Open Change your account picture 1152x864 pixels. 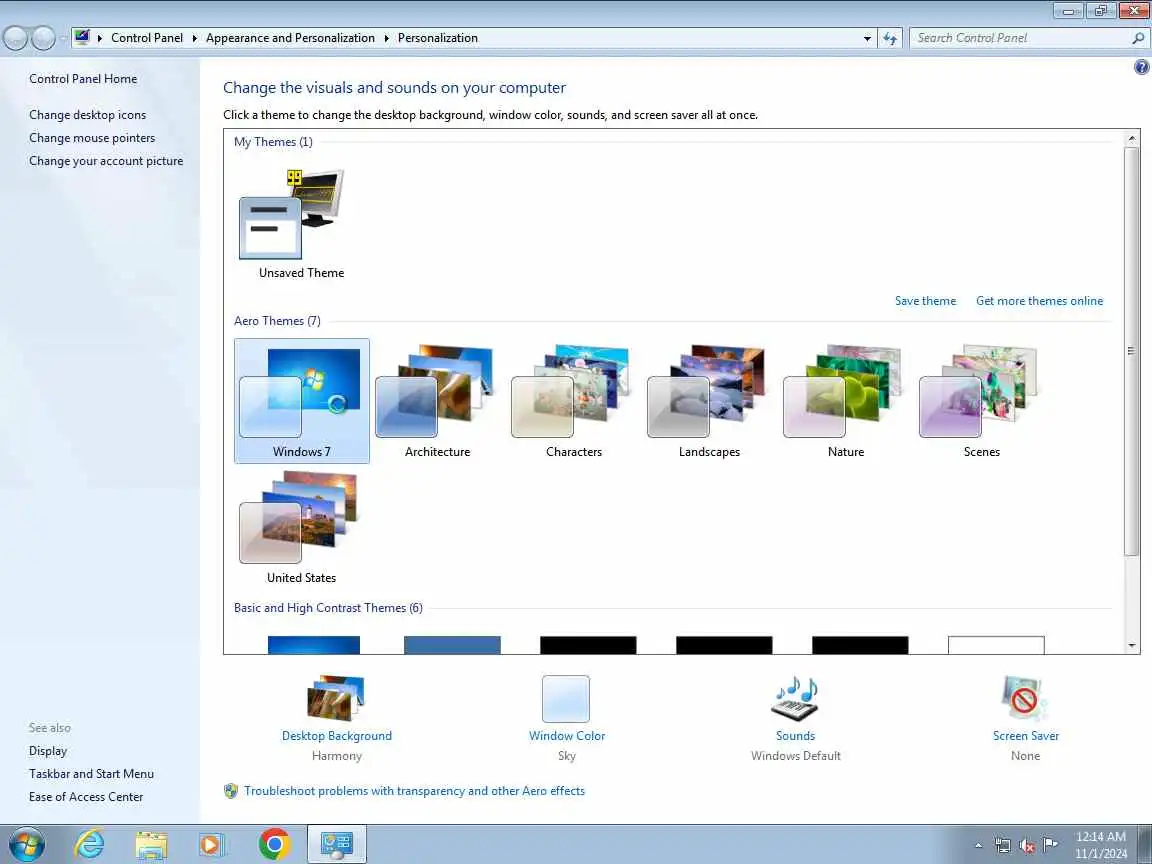coord(106,160)
